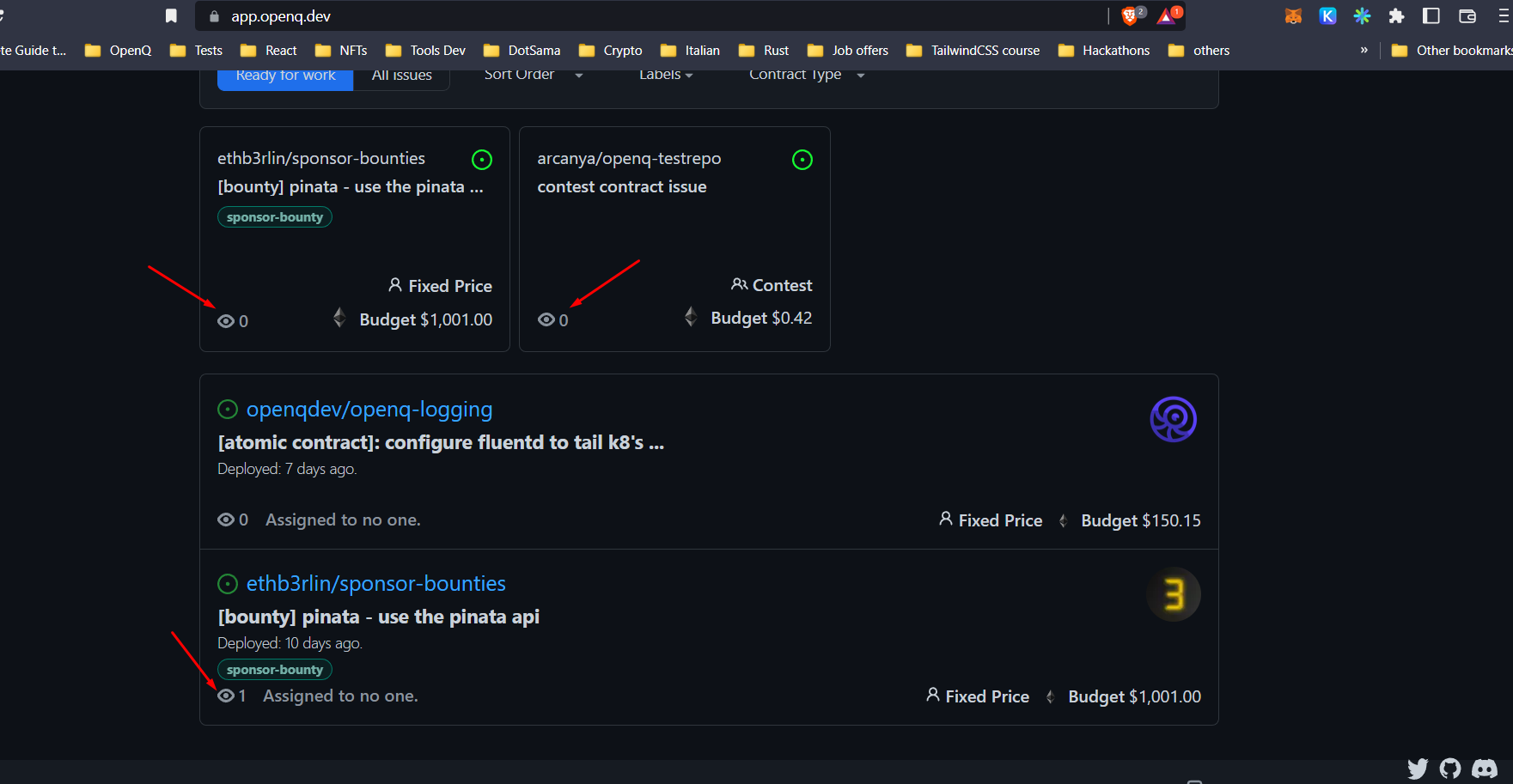
Task: Click the blue K extension icon
Action: coord(1327,16)
